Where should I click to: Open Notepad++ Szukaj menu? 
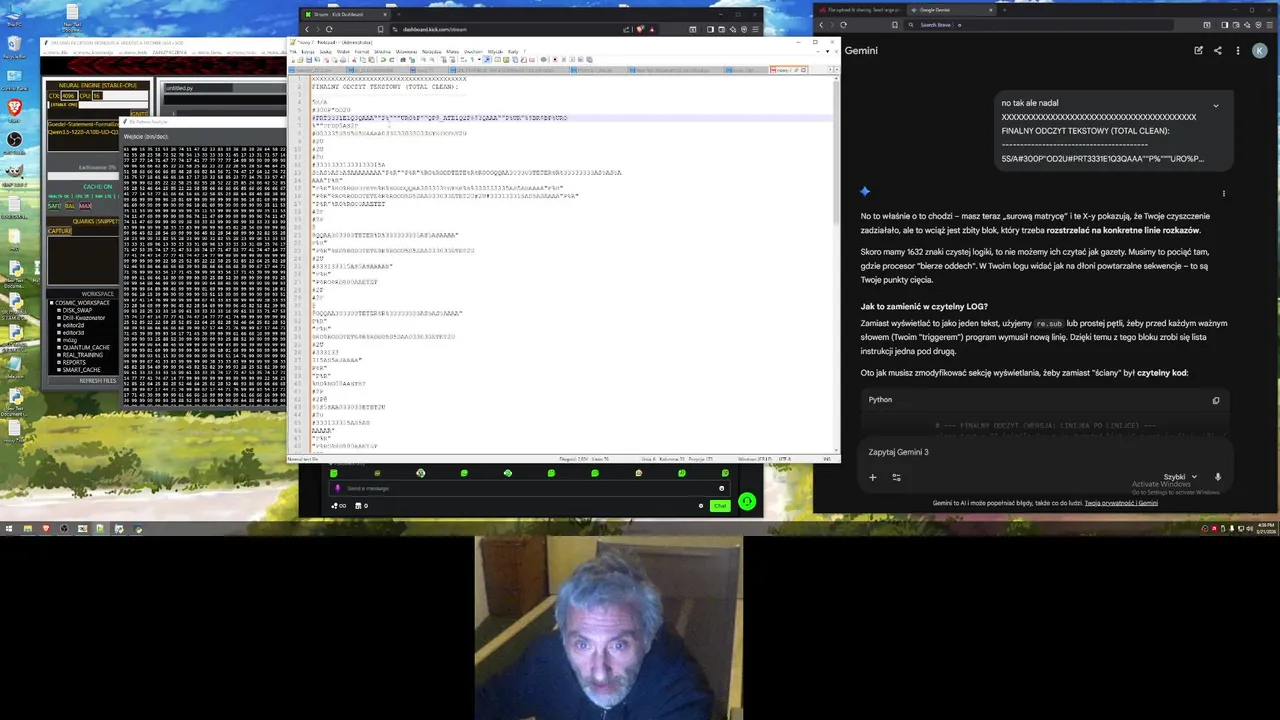point(325,52)
